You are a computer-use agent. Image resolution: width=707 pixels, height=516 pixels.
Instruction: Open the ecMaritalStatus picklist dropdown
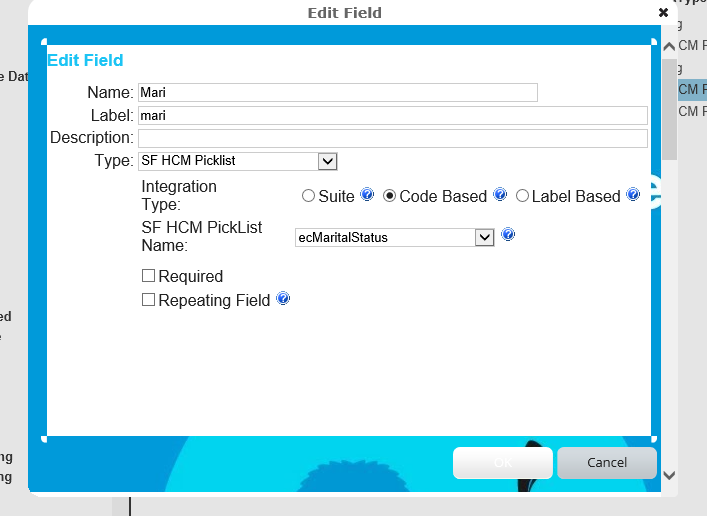pos(395,237)
